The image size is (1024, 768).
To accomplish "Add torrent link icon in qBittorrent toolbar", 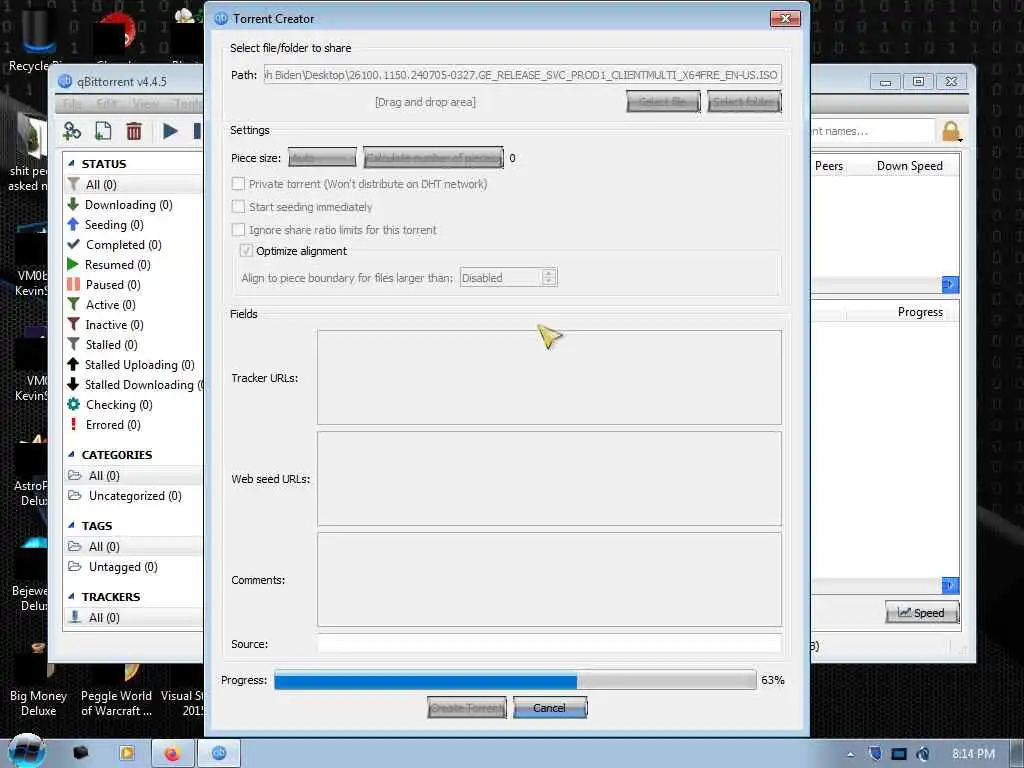I will 72,131.
